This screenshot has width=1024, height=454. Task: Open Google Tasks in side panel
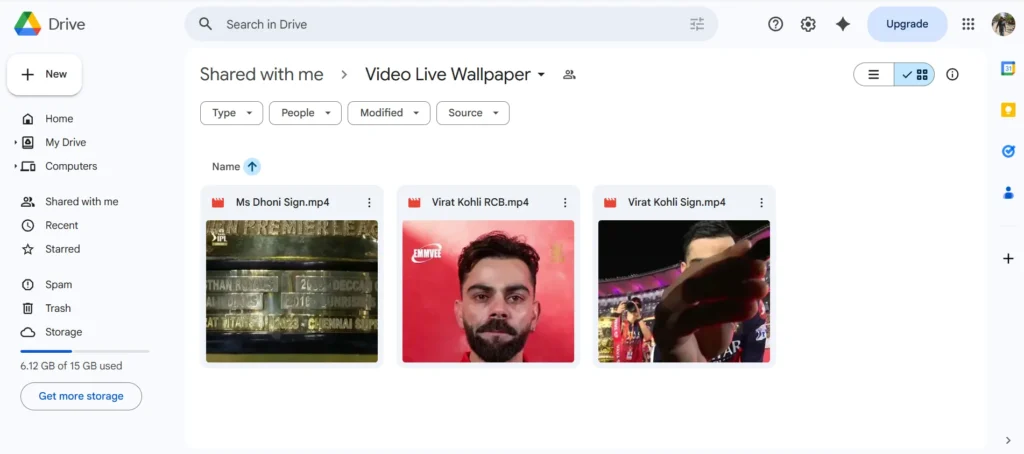point(1008,151)
